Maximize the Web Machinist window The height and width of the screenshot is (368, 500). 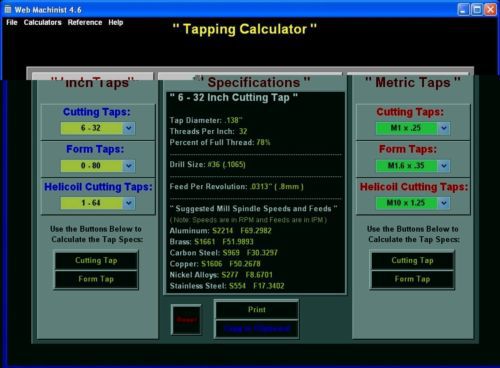(477, 10)
